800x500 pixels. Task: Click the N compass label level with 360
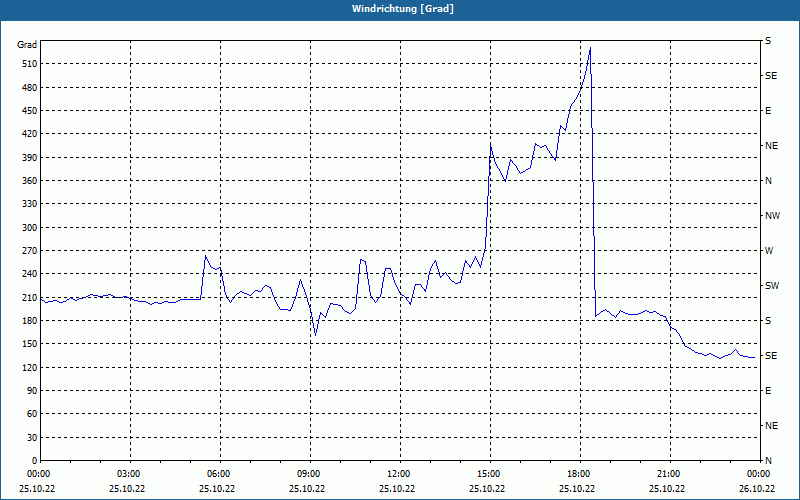(768, 181)
